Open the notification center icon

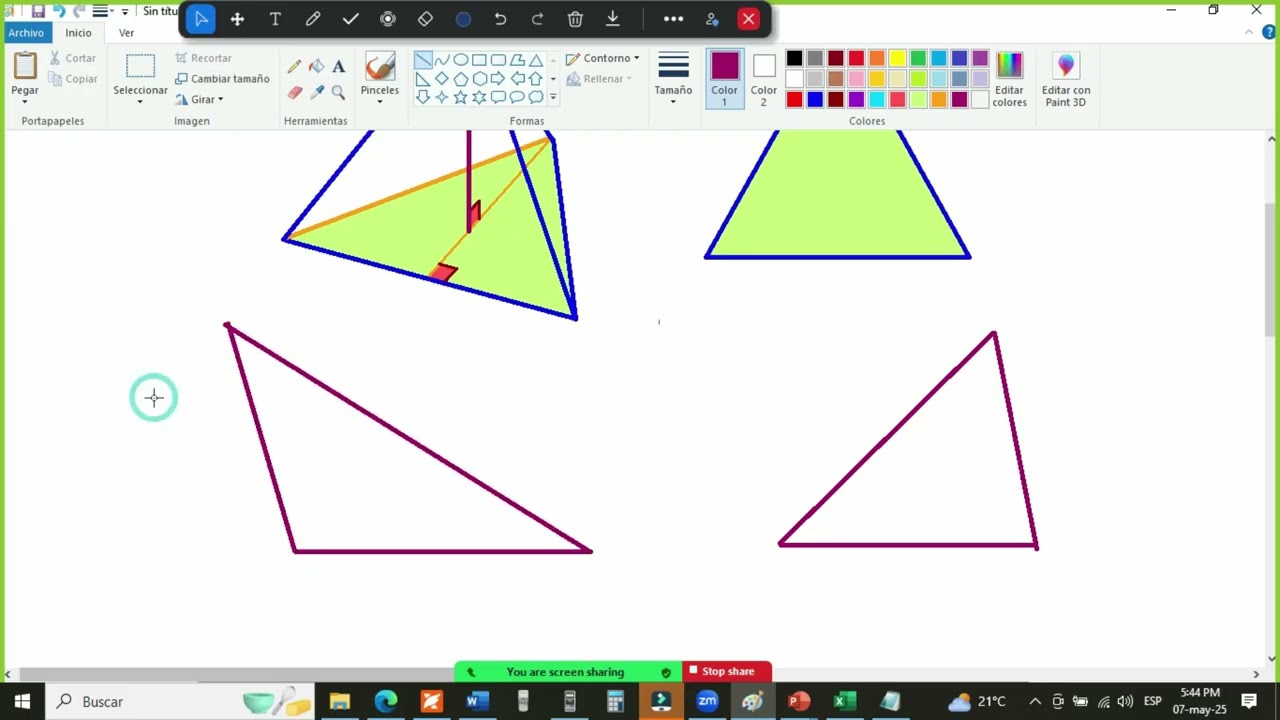[1249, 702]
